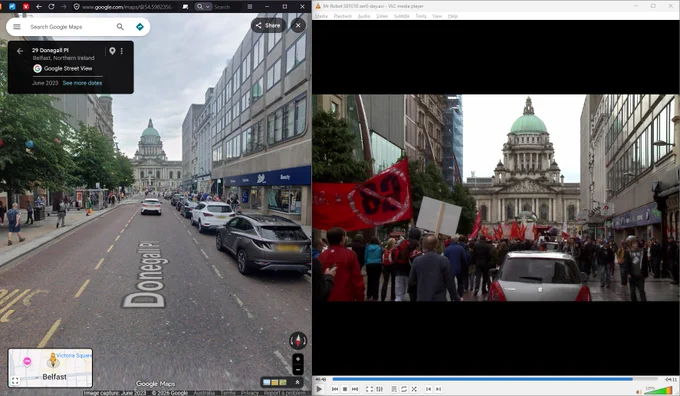Screen dimensions: 680x396
Task: Expand the imagery strip with the chevron
Action: point(298,382)
